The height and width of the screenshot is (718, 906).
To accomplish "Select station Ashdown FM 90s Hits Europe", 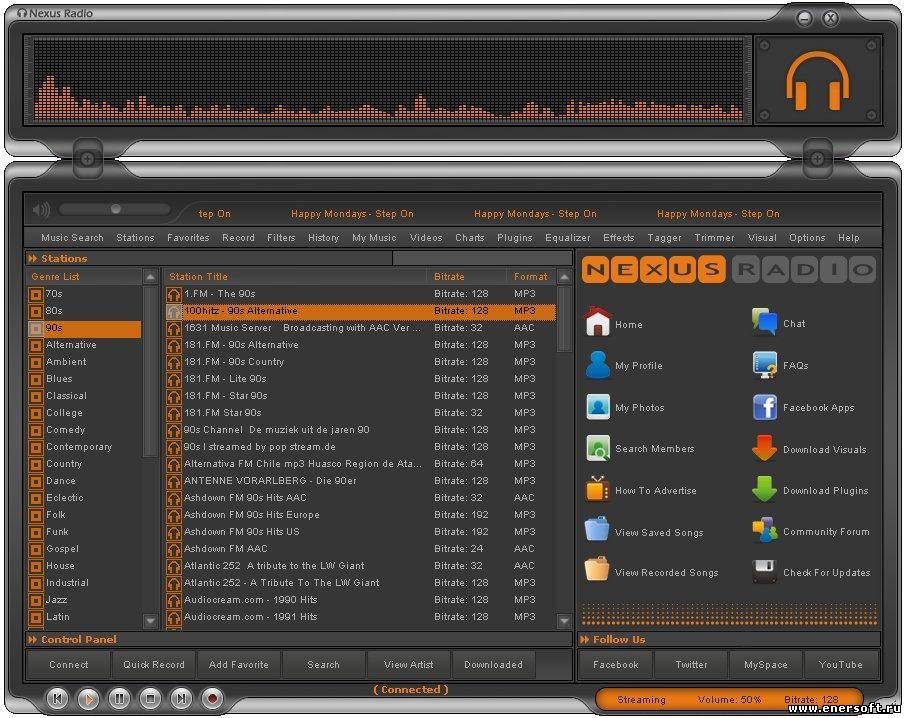I will 361,515.
